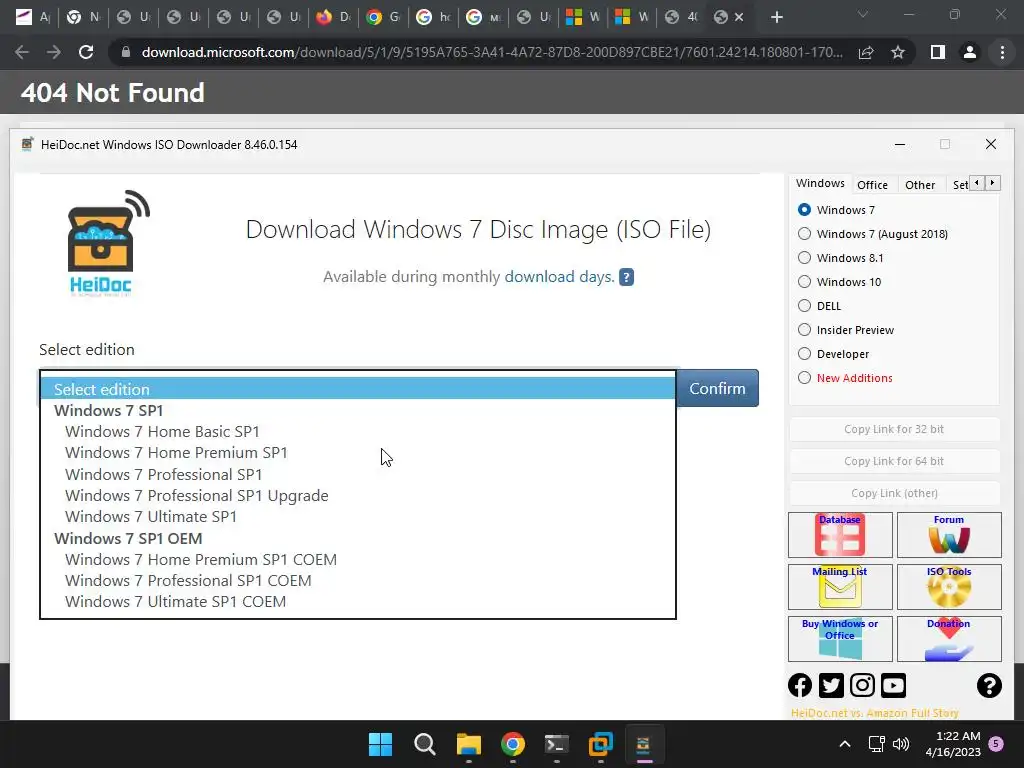Choose Windows 7 Home Basic SP1

[x=358, y=432]
